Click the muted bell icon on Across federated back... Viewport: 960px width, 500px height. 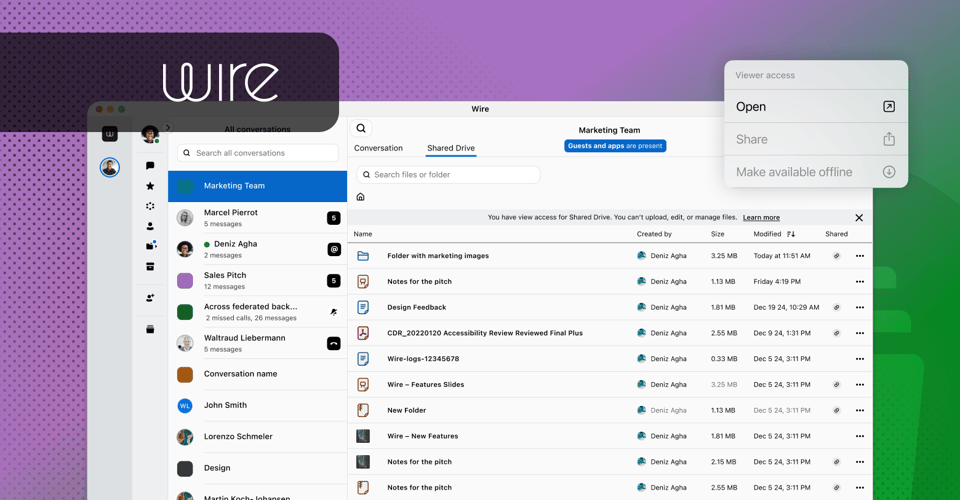pyautogui.click(x=334, y=312)
